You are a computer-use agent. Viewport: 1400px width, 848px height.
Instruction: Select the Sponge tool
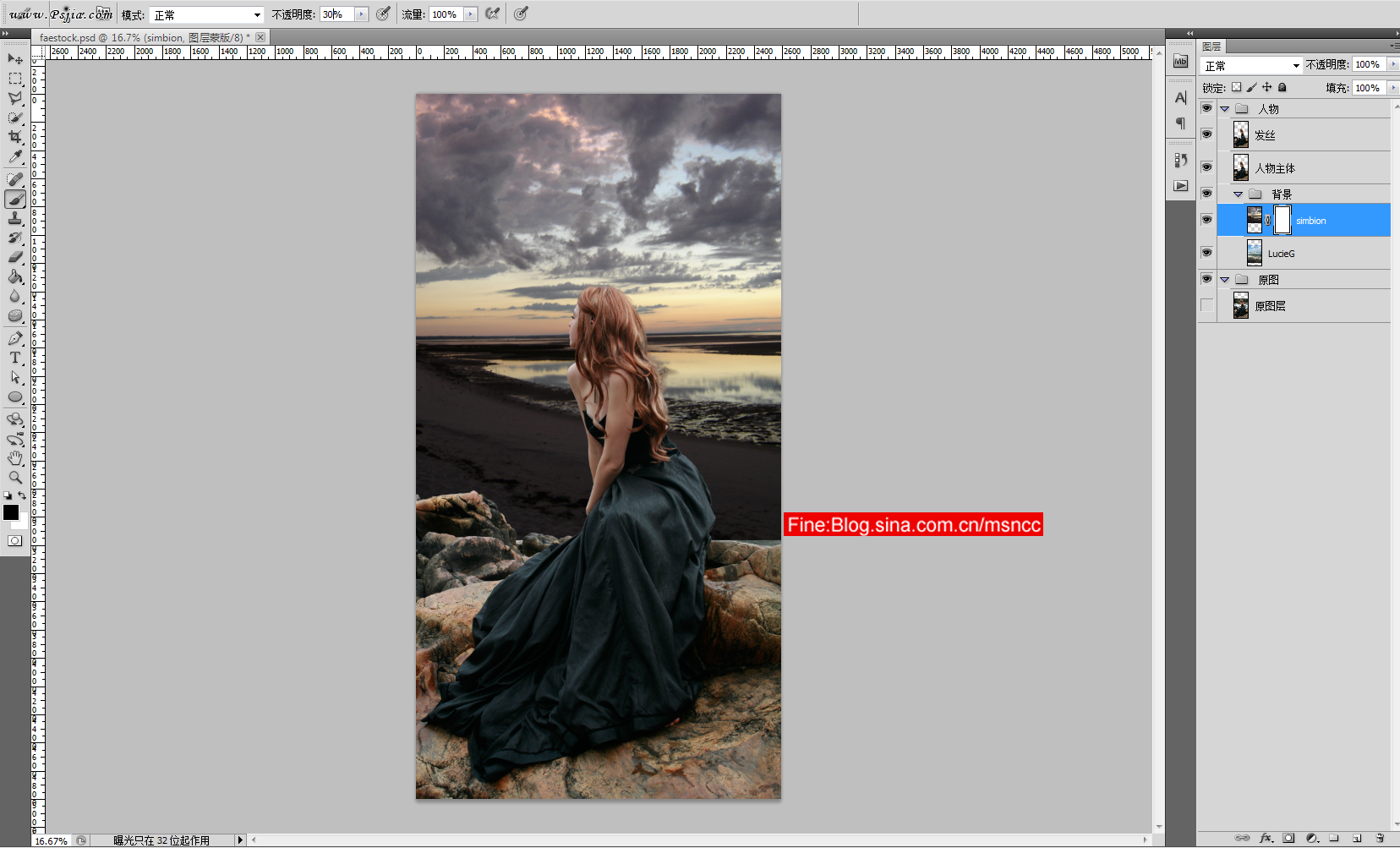pos(15,315)
